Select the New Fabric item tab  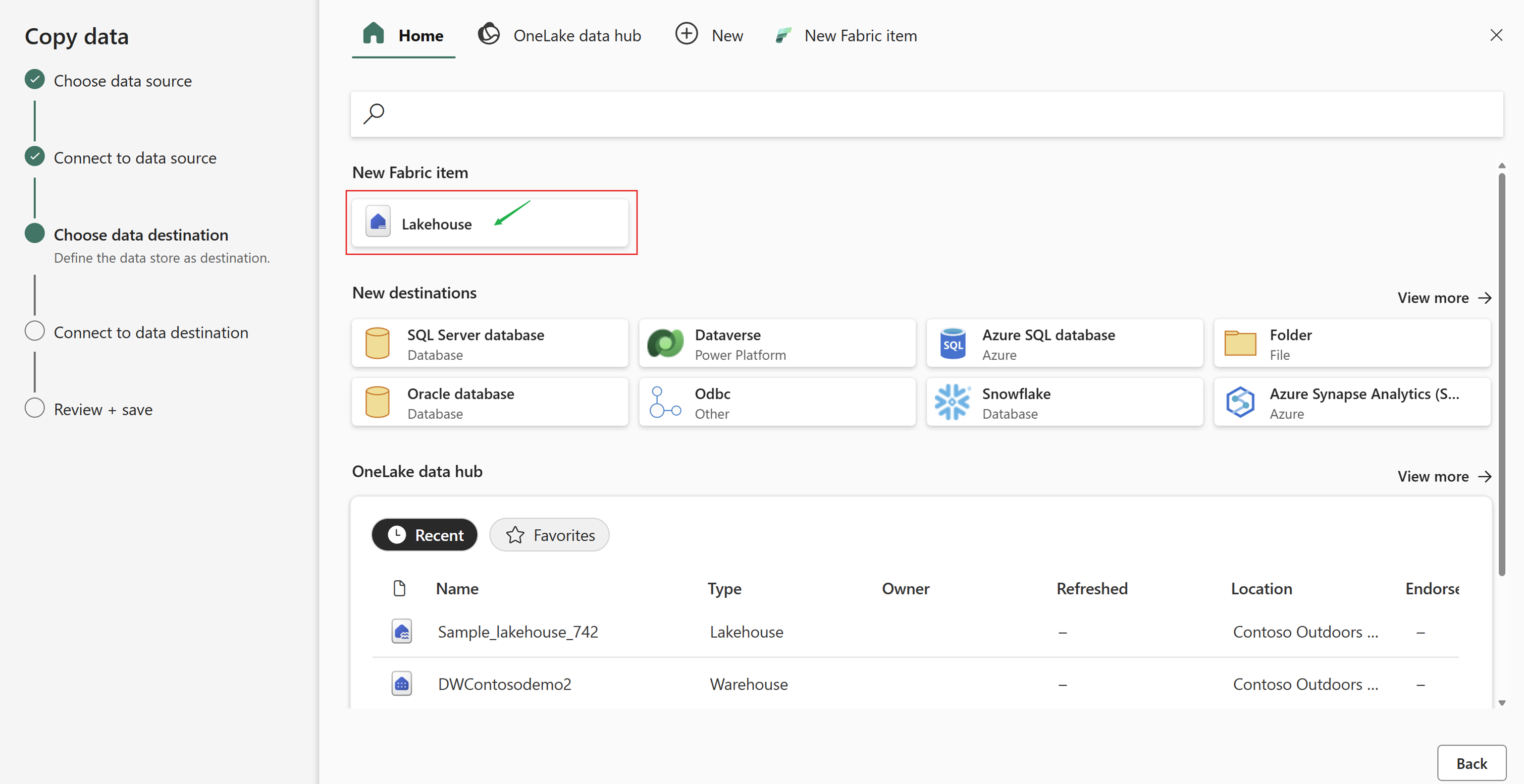click(x=846, y=35)
